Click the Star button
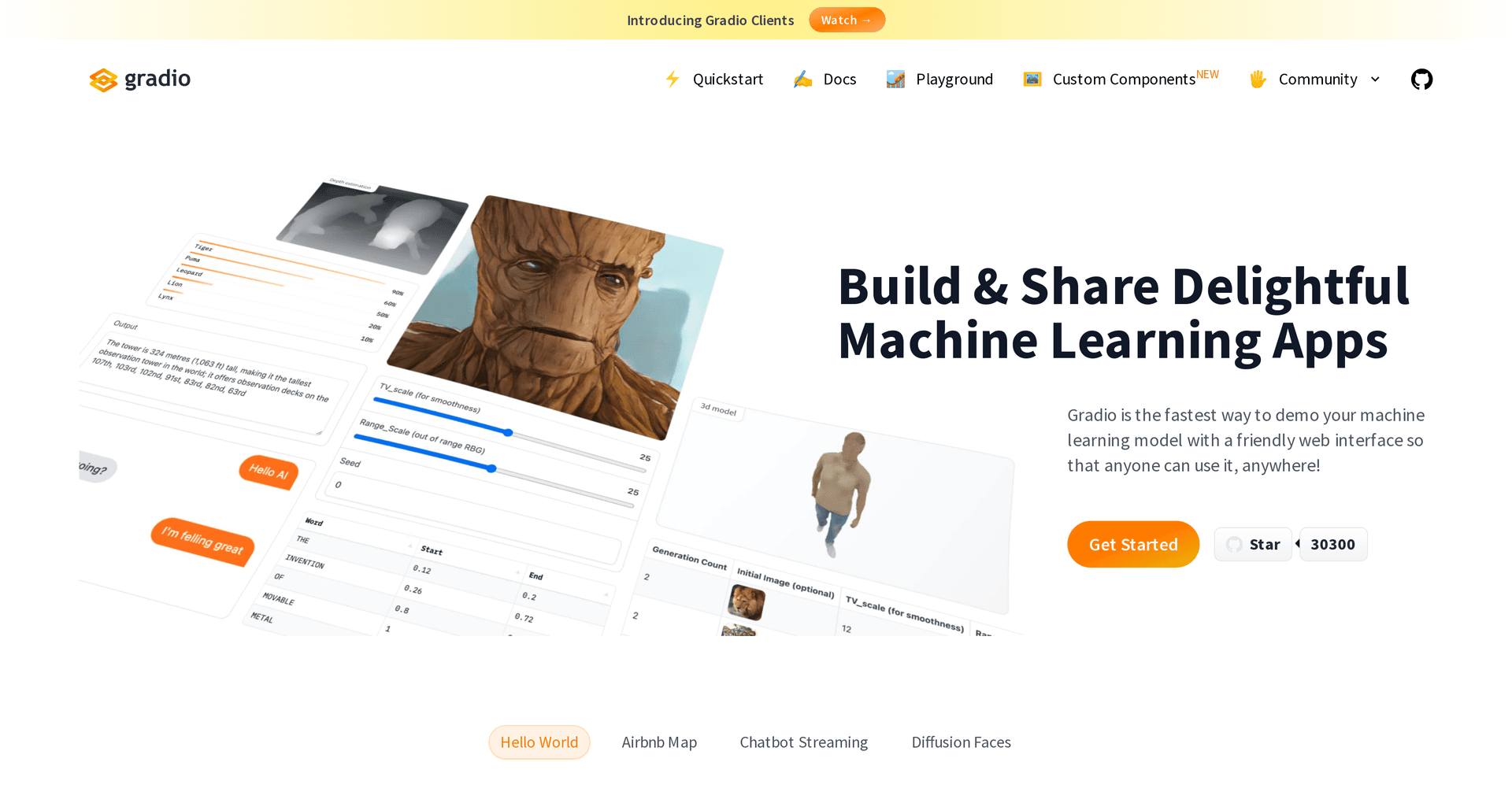This screenshot has height=788, width=1512. click(1253, 545)
